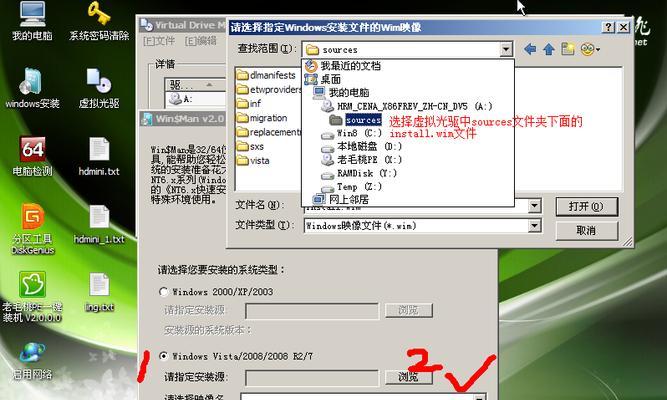Click 浏览 next to Vista install source
Viewport: 667px width, 400px height.
tap(408, 377)
